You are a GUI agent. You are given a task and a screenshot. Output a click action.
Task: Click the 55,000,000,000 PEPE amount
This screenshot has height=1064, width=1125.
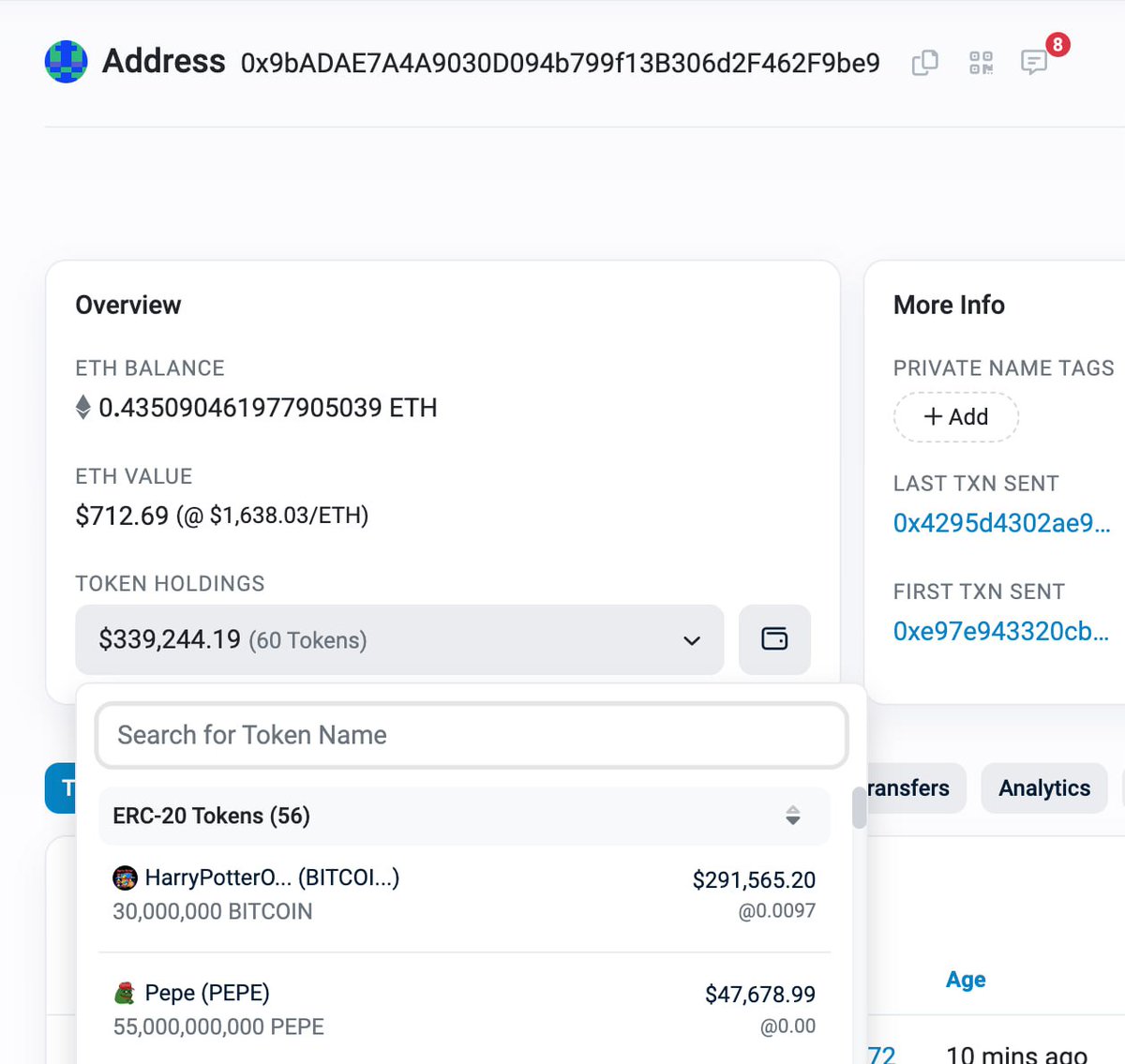218,1027
